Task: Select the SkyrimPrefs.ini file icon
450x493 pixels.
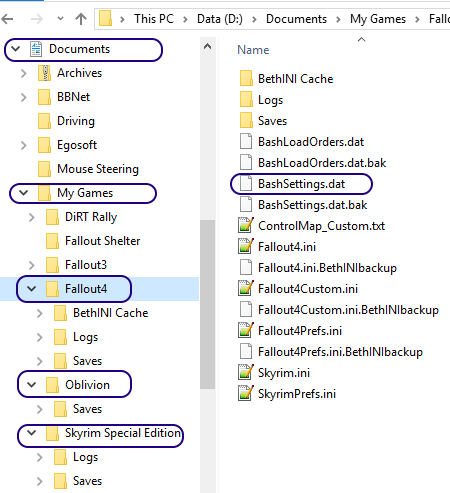Action: coord(246,394)
